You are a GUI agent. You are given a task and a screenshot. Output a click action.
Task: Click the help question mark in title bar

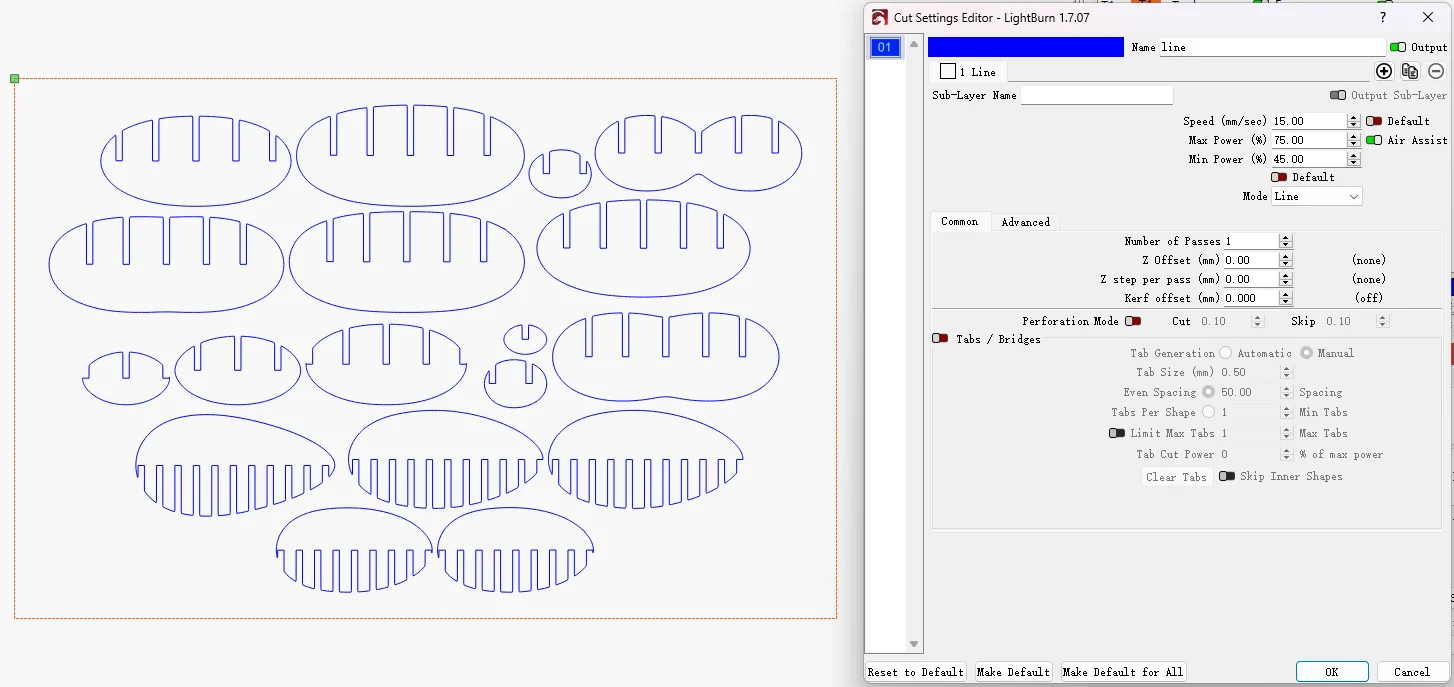[x=1383, y=17]
